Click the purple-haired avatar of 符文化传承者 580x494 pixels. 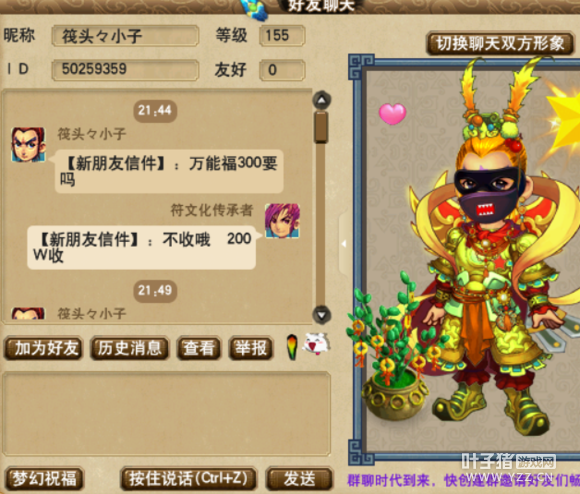(282, 221)
